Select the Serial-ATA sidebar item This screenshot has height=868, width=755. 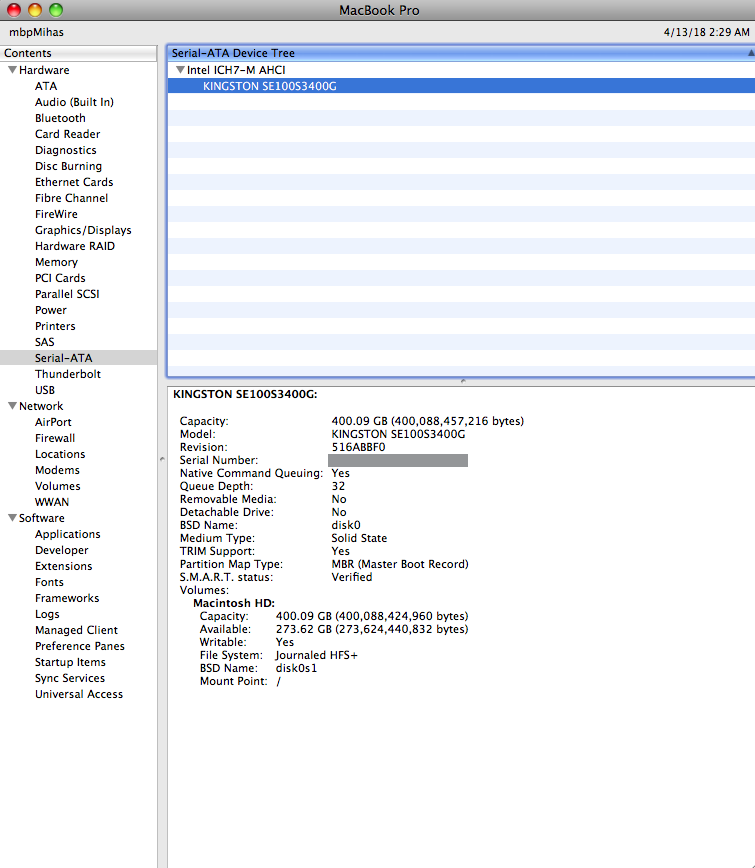(79, 358)
